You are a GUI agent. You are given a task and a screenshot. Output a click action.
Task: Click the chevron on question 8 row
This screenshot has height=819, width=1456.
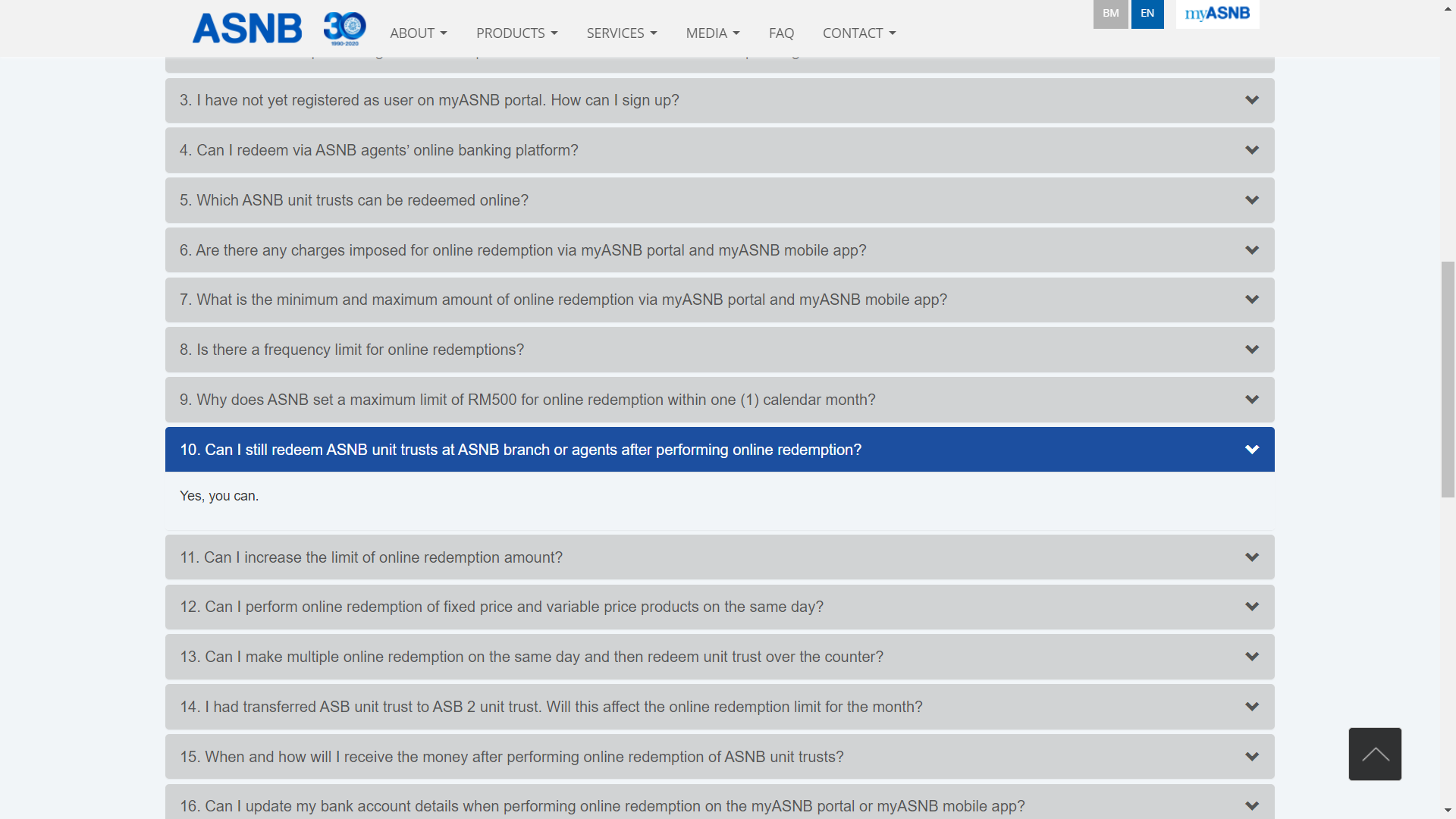[x=1252, y=350]
